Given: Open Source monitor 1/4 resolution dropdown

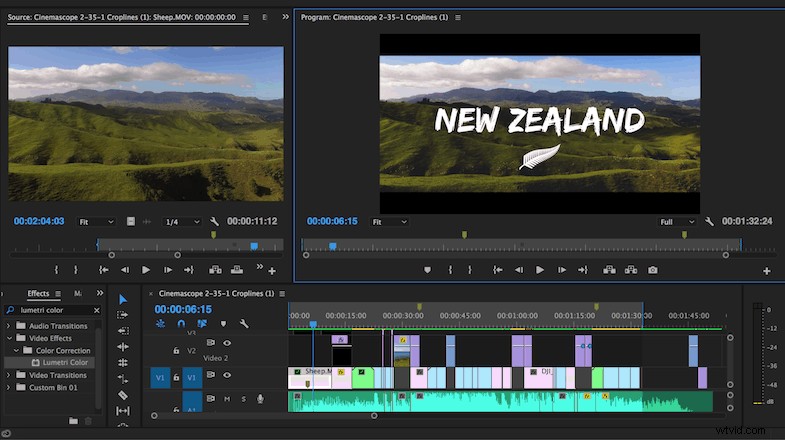Looking at the screenshot, I should click(182, 222).
